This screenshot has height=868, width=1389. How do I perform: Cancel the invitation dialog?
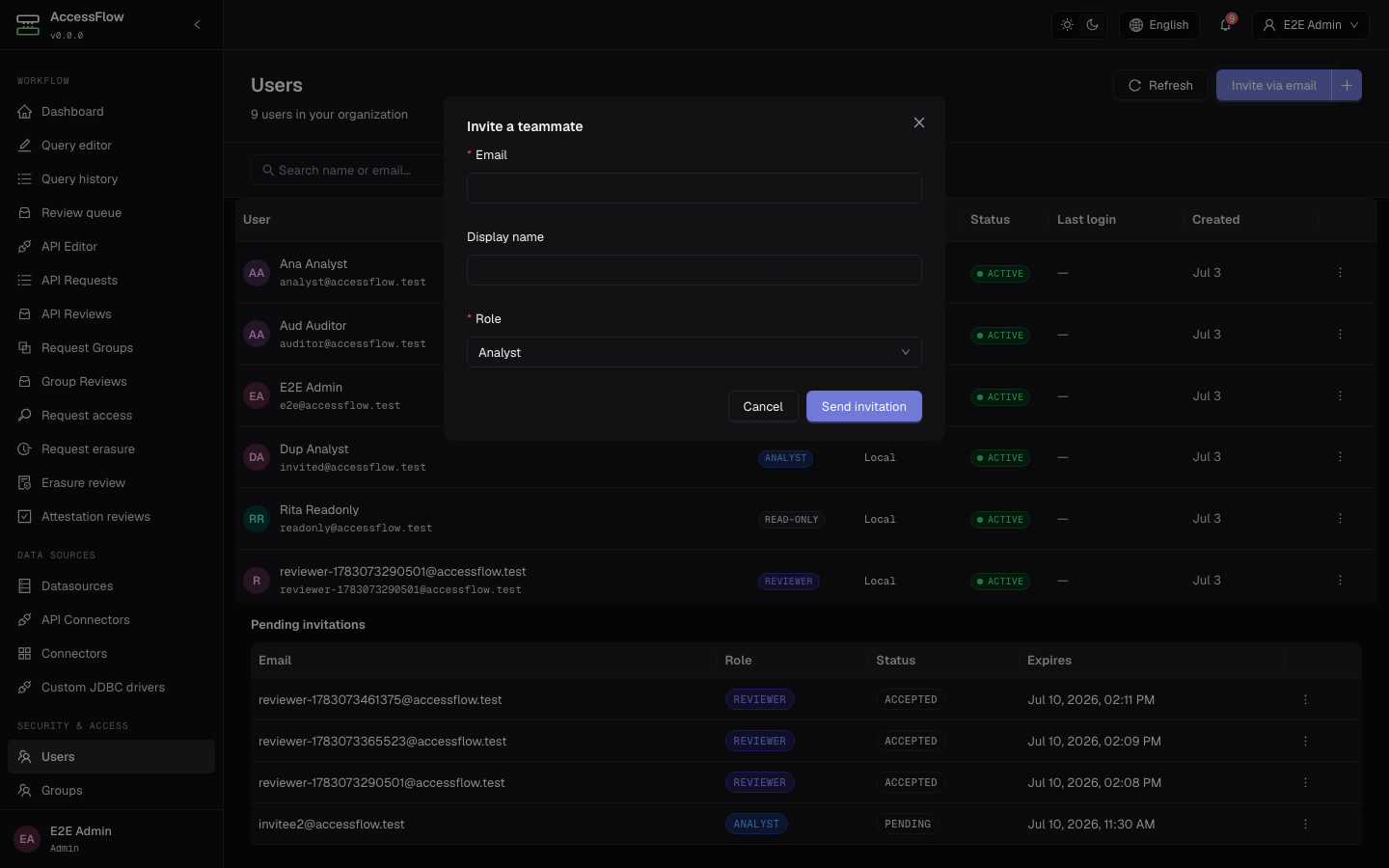[763, 407]
